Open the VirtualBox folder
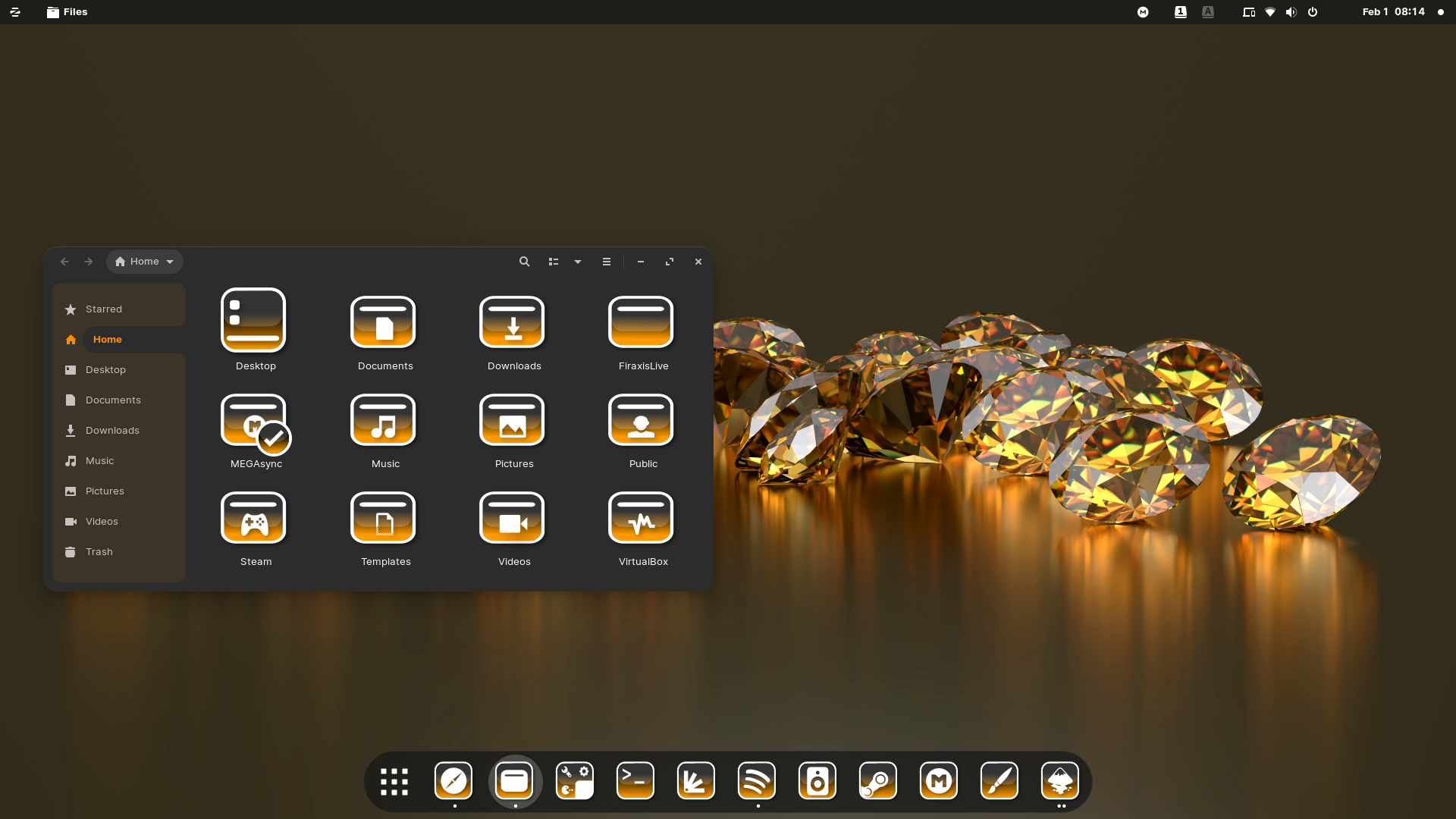Viewport: 1456px width, 819px height. 641,518
